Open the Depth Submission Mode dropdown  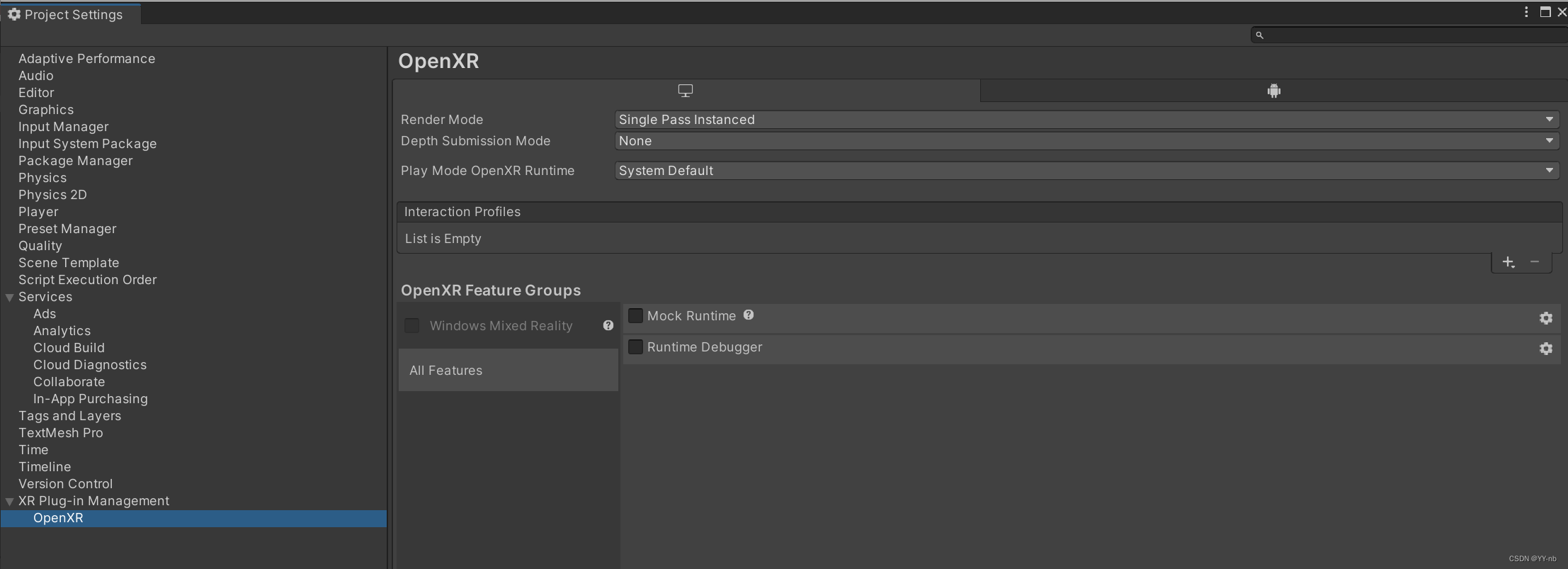(x=1087, y=141)
